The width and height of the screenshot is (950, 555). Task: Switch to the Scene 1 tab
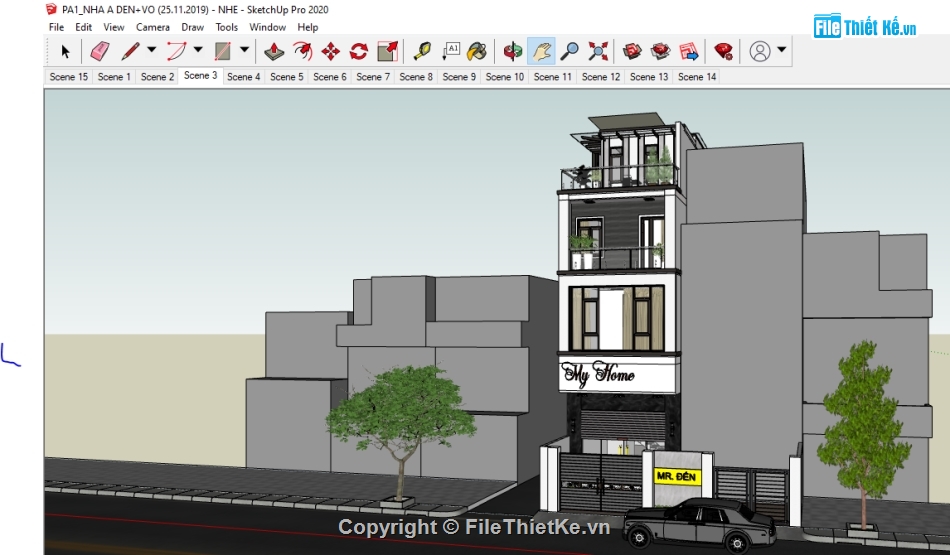coord(114,77)
